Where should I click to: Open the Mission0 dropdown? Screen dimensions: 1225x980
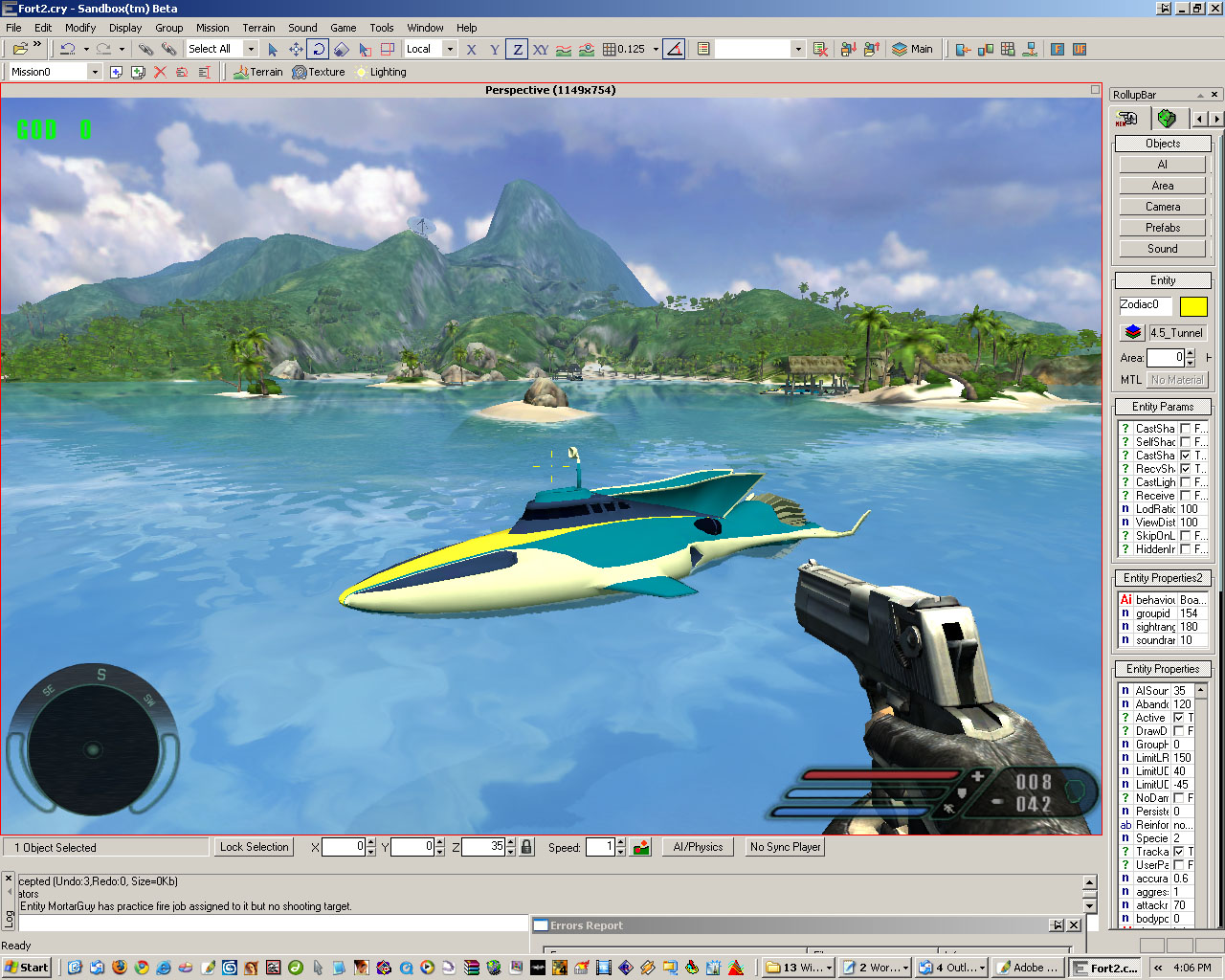tap(94, 72)
